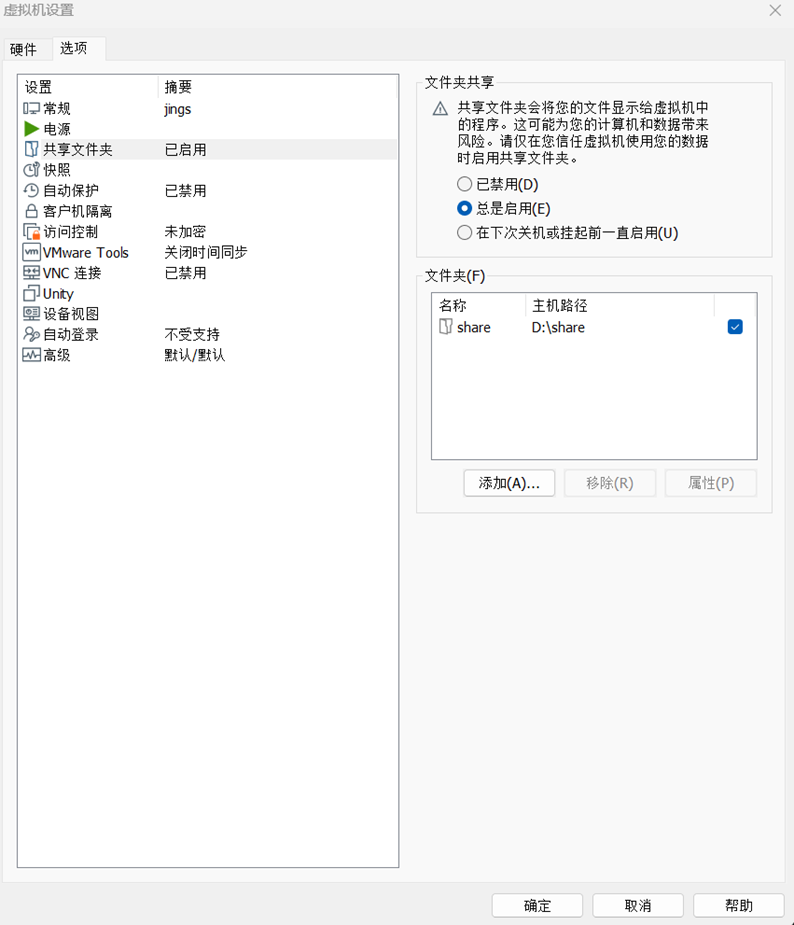Open the 选项 tab

(73, 48)
